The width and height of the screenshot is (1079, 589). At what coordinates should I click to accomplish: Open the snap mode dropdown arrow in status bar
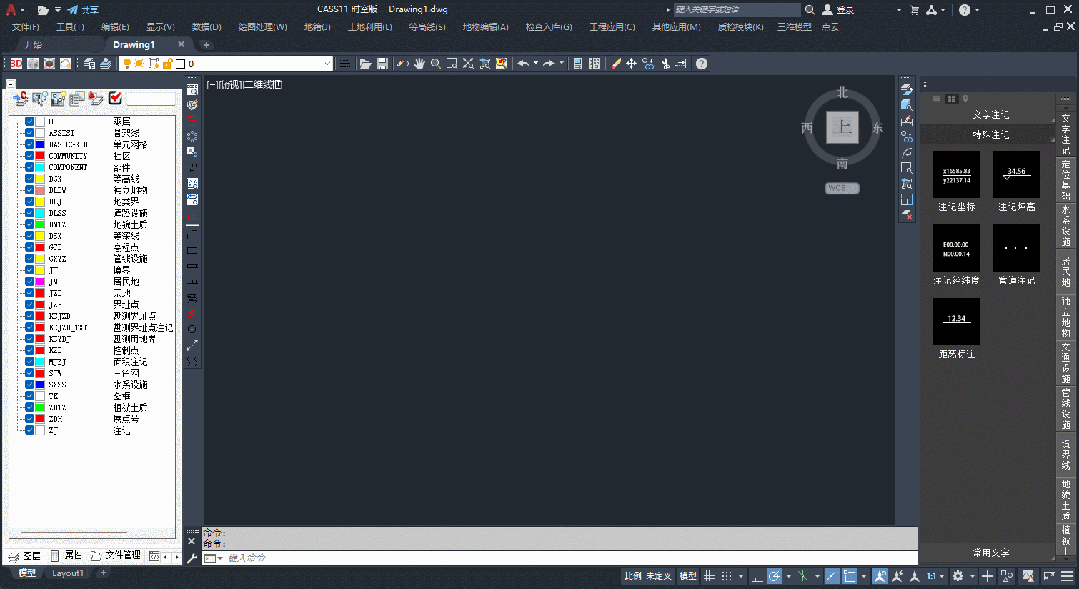click(741, 576)
